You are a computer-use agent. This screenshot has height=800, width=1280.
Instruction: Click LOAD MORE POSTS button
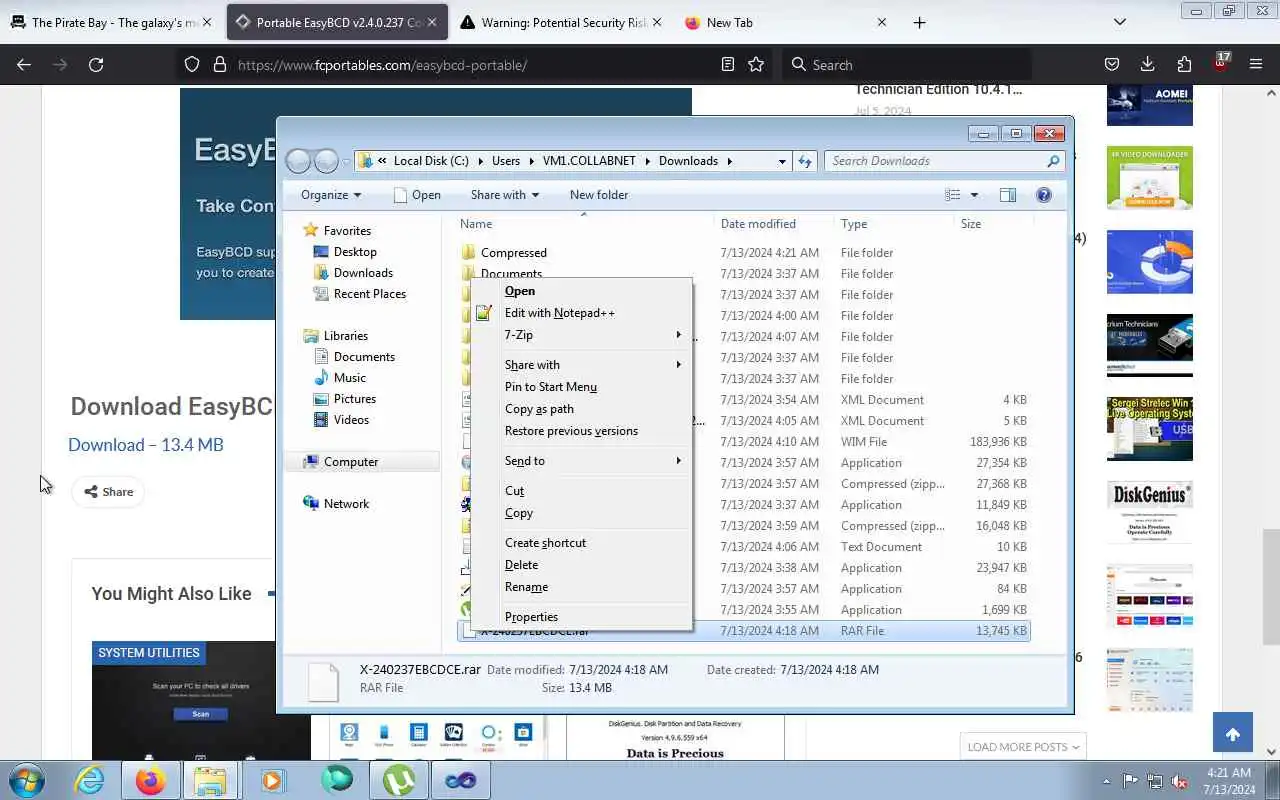click(1023, 747)
